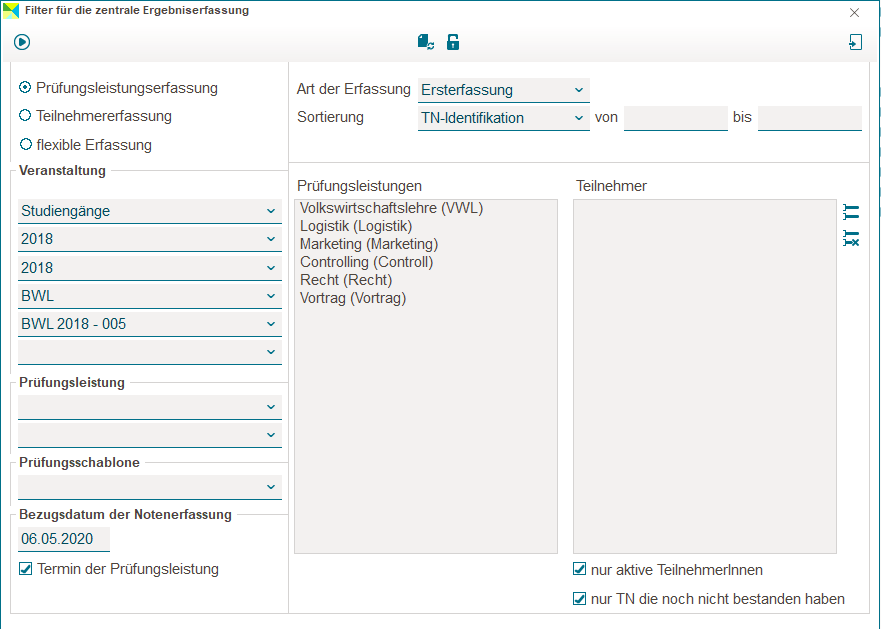Click the refresh data toolbar icon
The width and height of the screenshot is (881, 629).
[426, 42]
